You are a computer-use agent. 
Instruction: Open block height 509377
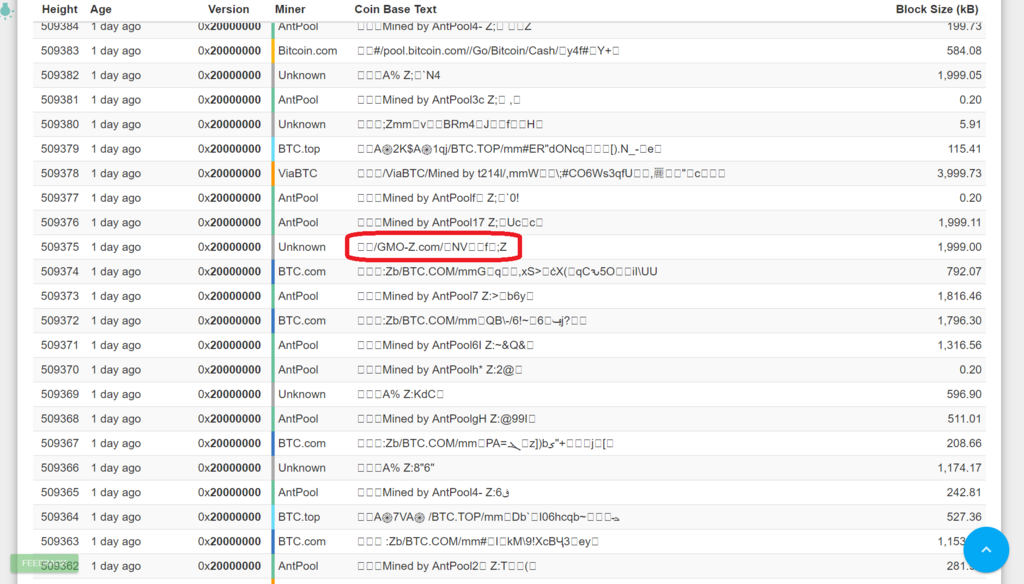pyautogui.click(x=59, y=198)
